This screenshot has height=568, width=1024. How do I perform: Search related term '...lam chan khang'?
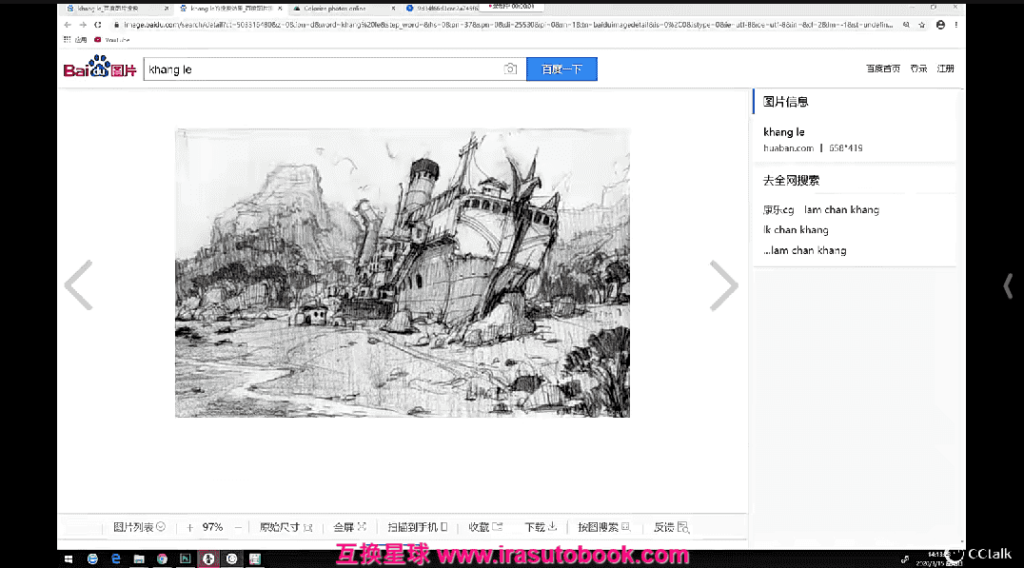pyautogui.click(x=805, y=250)
